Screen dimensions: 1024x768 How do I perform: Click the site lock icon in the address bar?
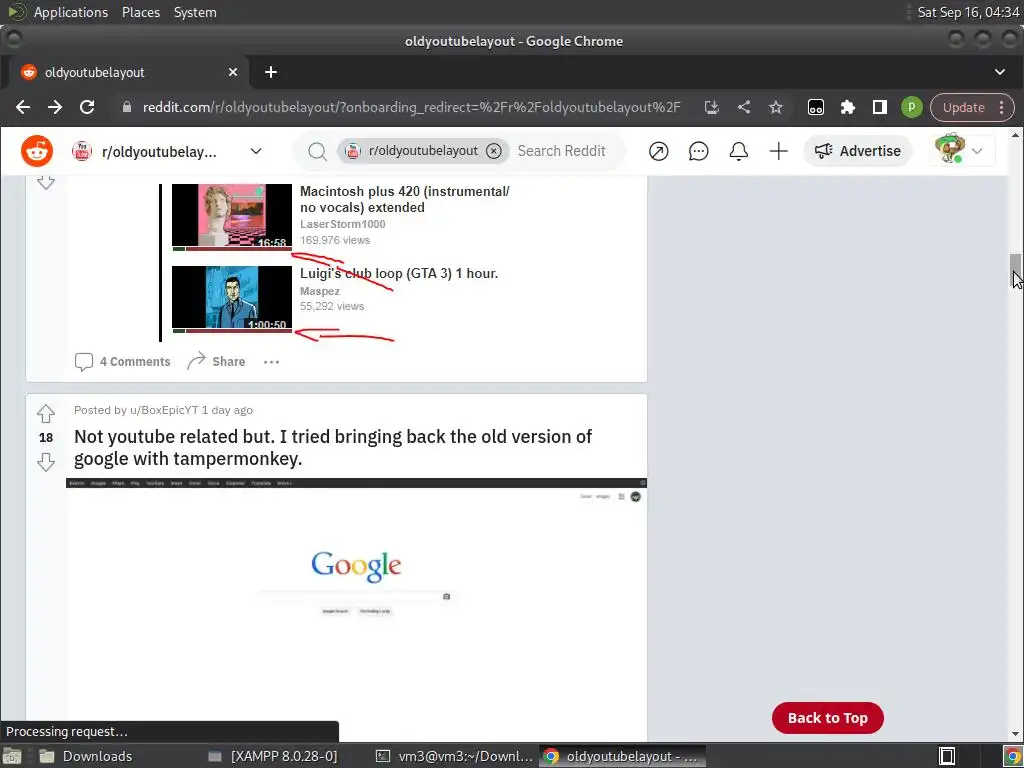pyautogui.click(x=127, y=107)
